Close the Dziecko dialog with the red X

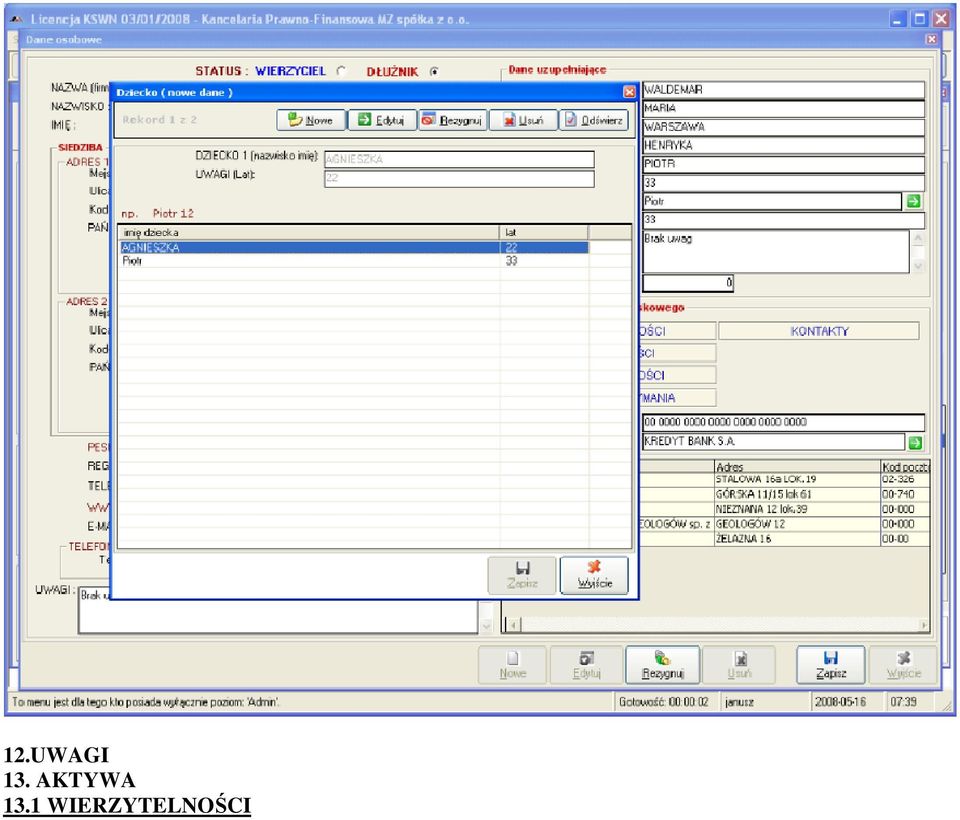click(x=629, y=92)
